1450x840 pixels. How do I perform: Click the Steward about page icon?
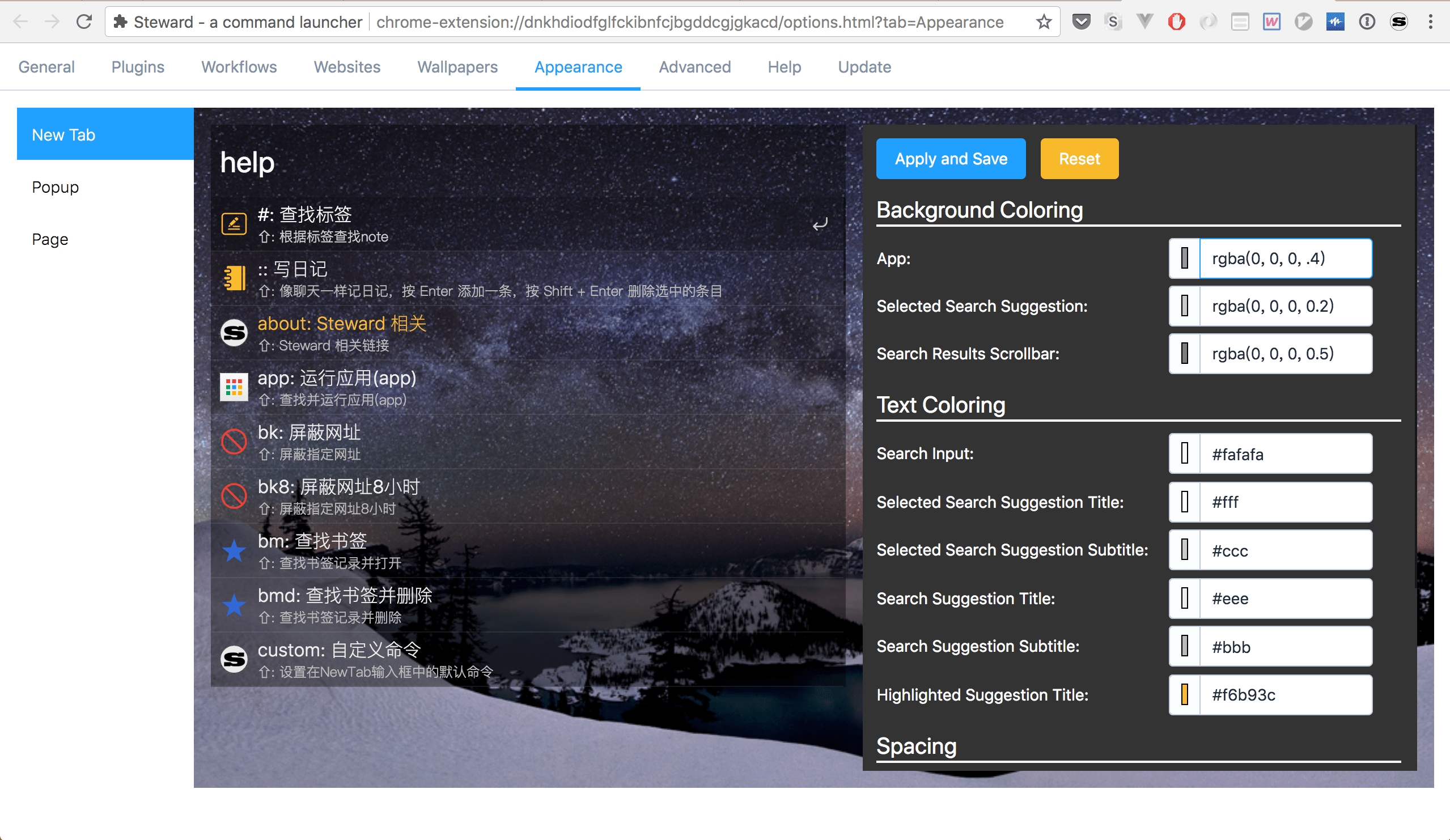click(234, 332)
